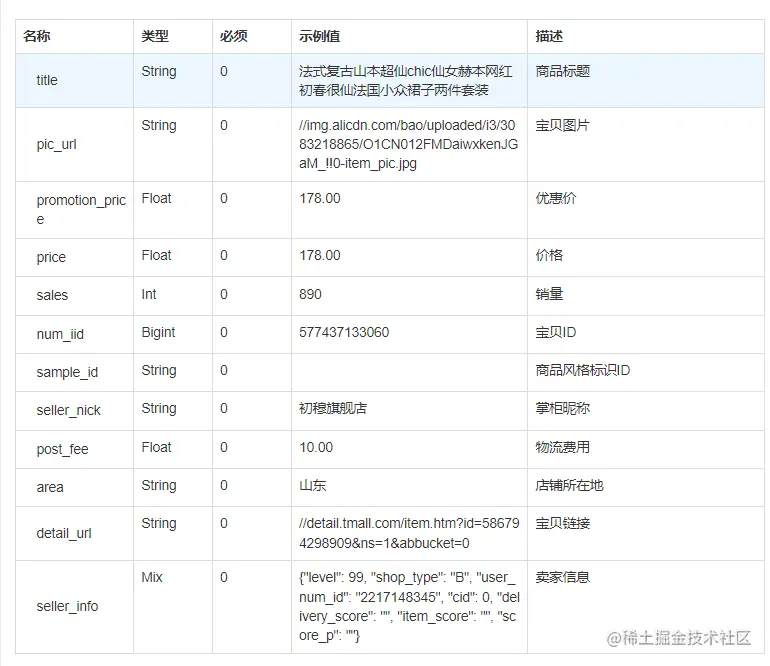Select the seller_info field name
The image size is (770, 666).
point(67,607)
